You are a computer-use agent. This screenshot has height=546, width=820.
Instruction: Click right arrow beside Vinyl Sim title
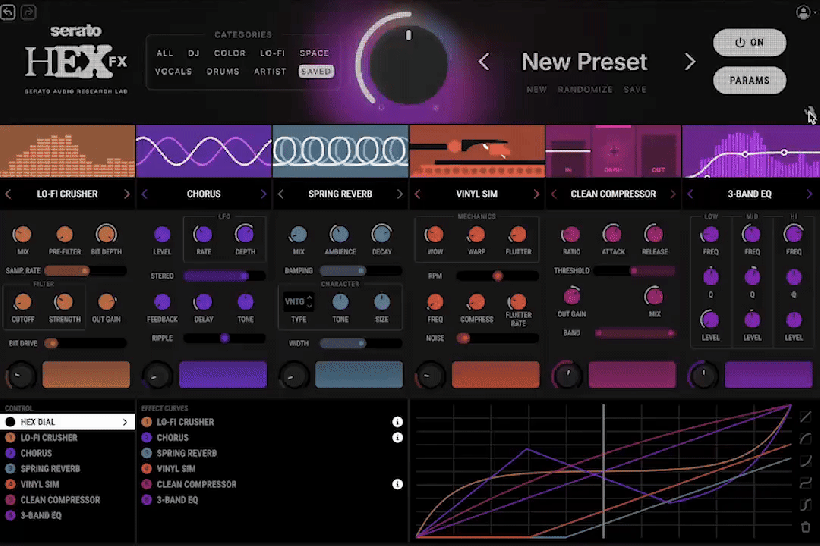point(536,194)
